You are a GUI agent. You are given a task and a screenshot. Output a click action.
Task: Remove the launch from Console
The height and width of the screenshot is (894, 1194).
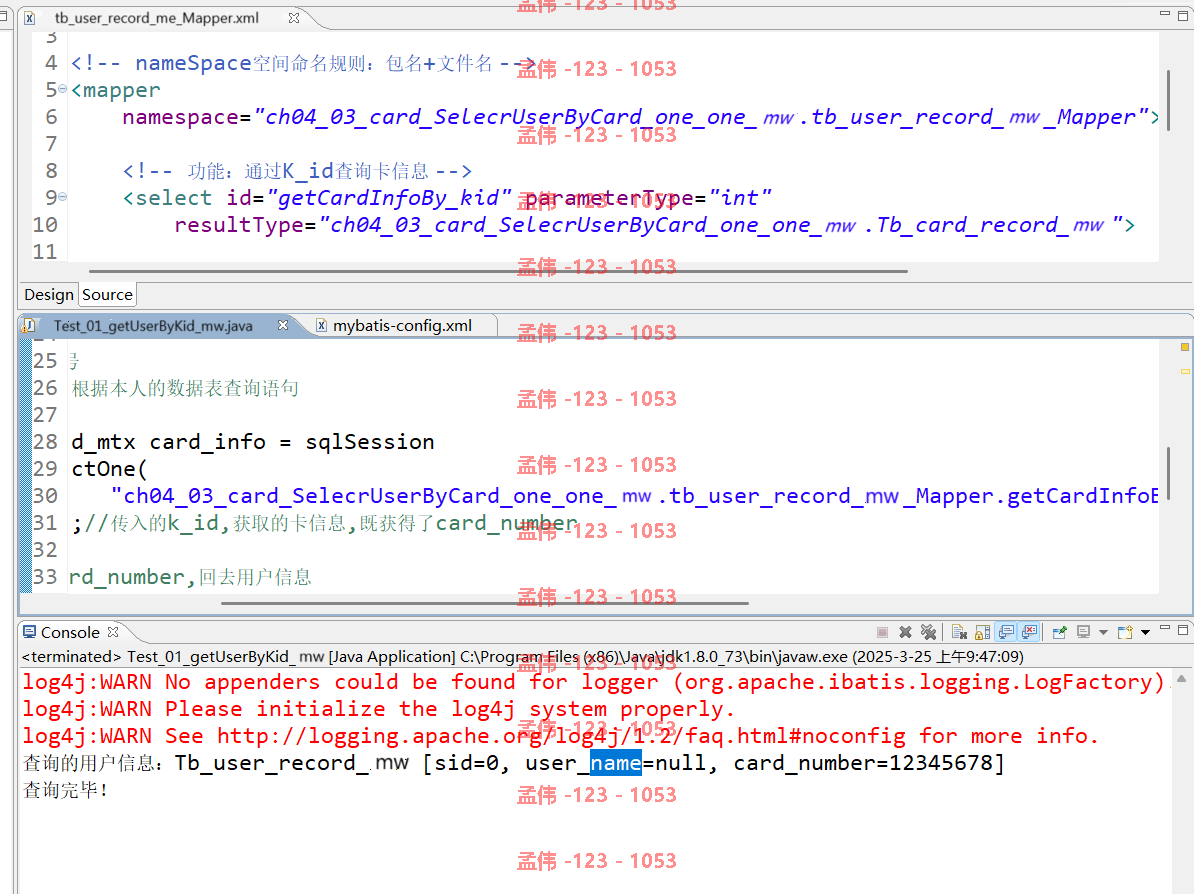pos(905,632)
